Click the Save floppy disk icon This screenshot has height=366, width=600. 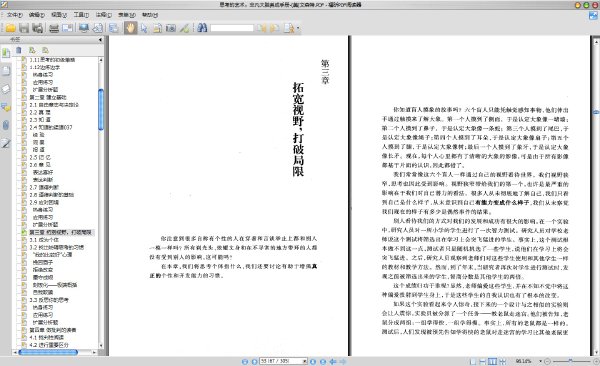click(x=24, y=28)
